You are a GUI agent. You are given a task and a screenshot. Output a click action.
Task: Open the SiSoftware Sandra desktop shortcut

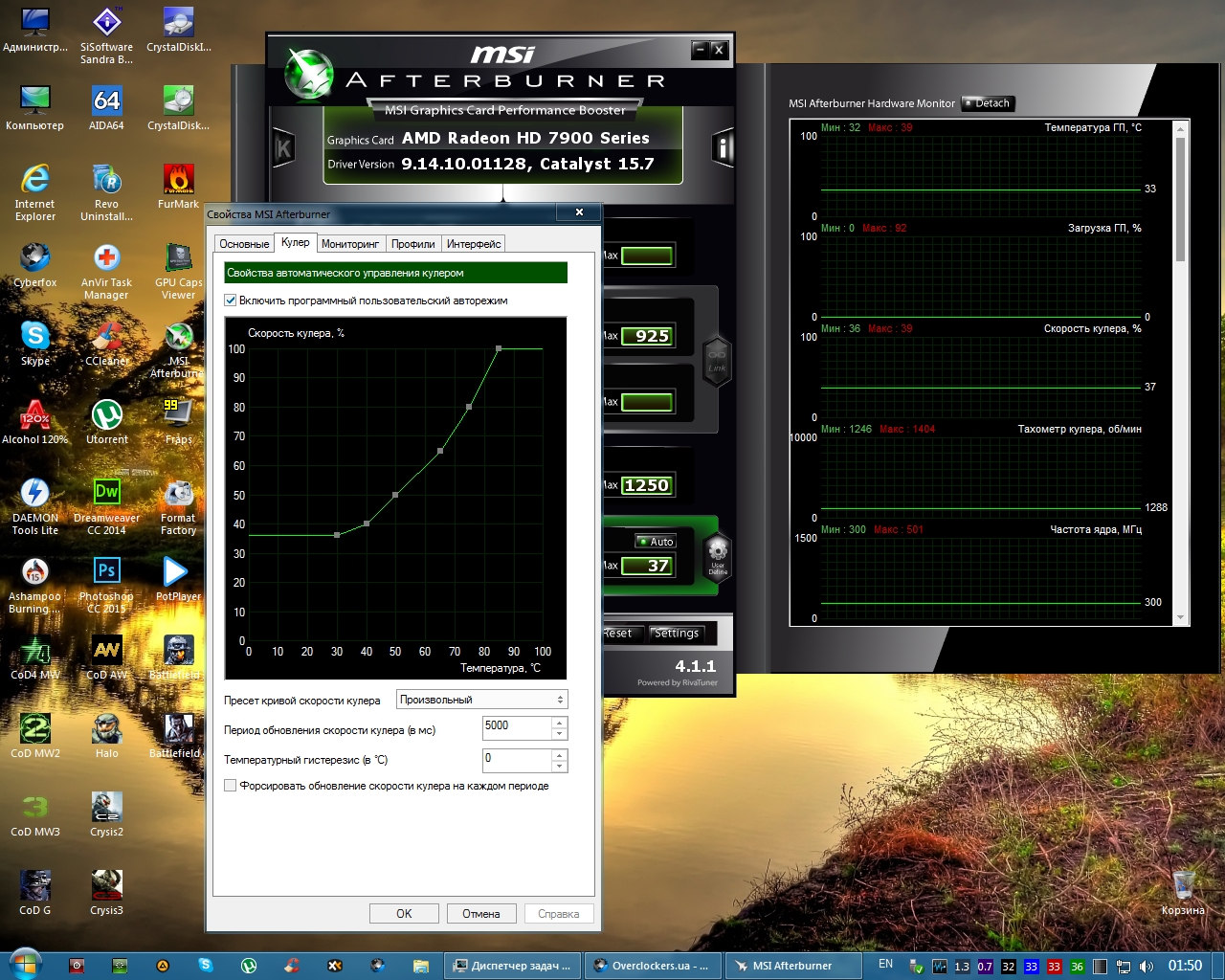tap(106, 36)
